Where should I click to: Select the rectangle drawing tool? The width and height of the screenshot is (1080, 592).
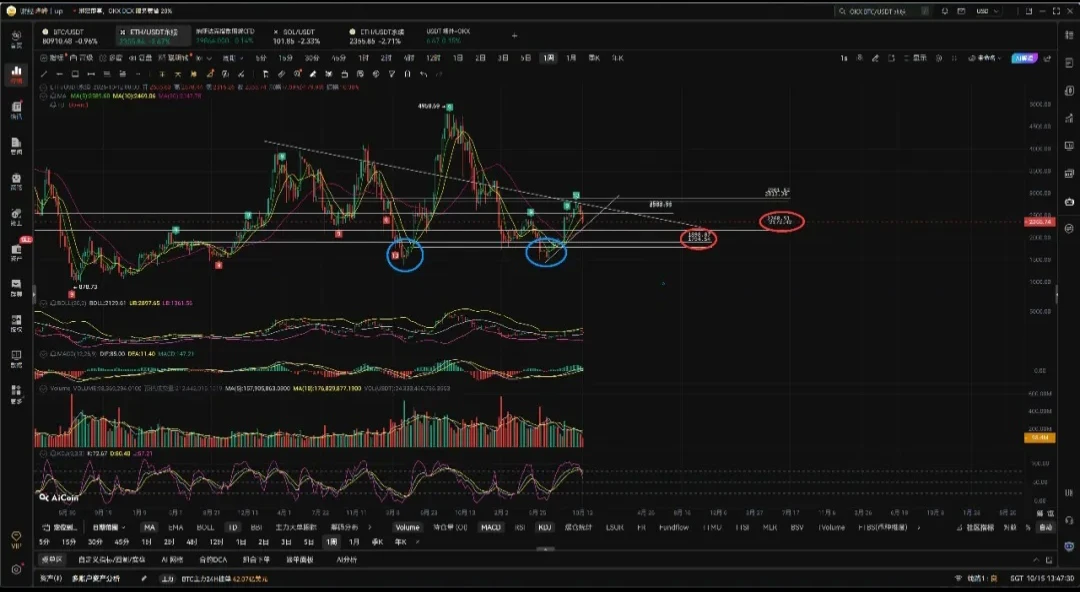click(x=75, y=74)
